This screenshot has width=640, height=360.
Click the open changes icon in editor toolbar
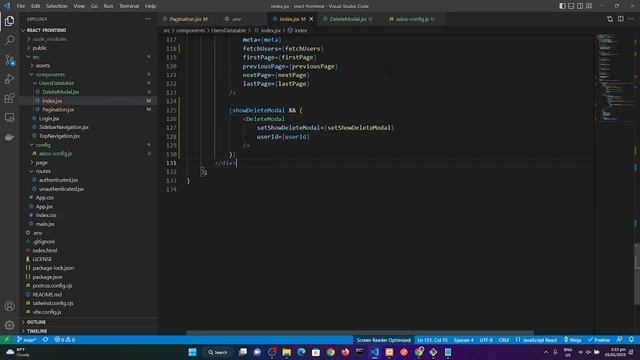610,19
